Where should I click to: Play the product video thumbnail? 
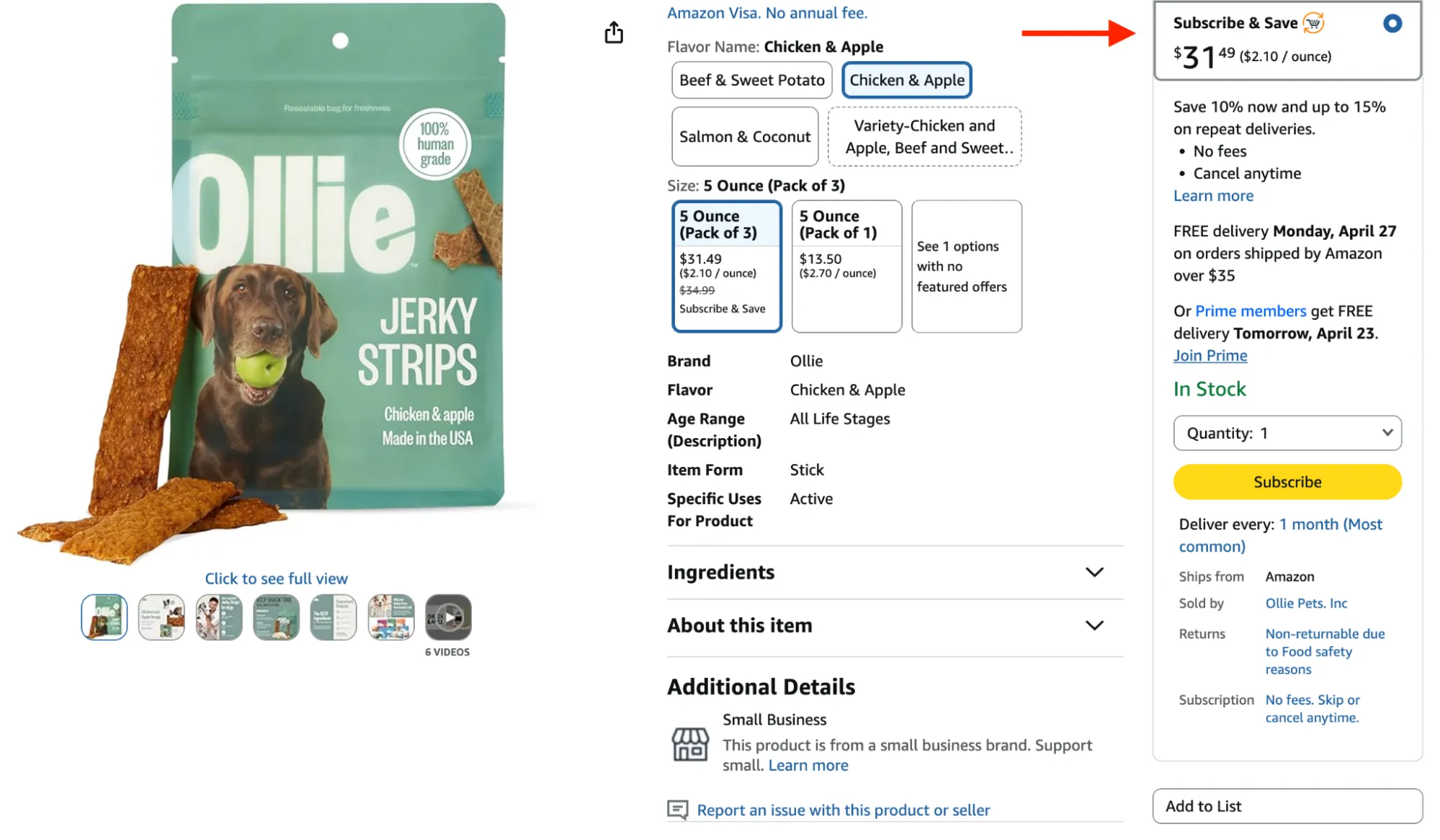[x=448, y=617]
